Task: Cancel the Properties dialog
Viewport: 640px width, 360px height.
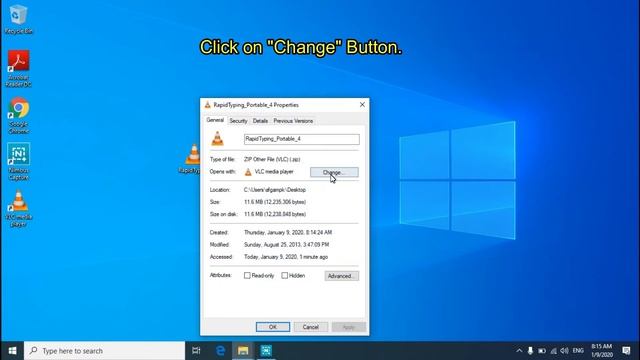Action: pyautogui.click(x=311, y=327)
